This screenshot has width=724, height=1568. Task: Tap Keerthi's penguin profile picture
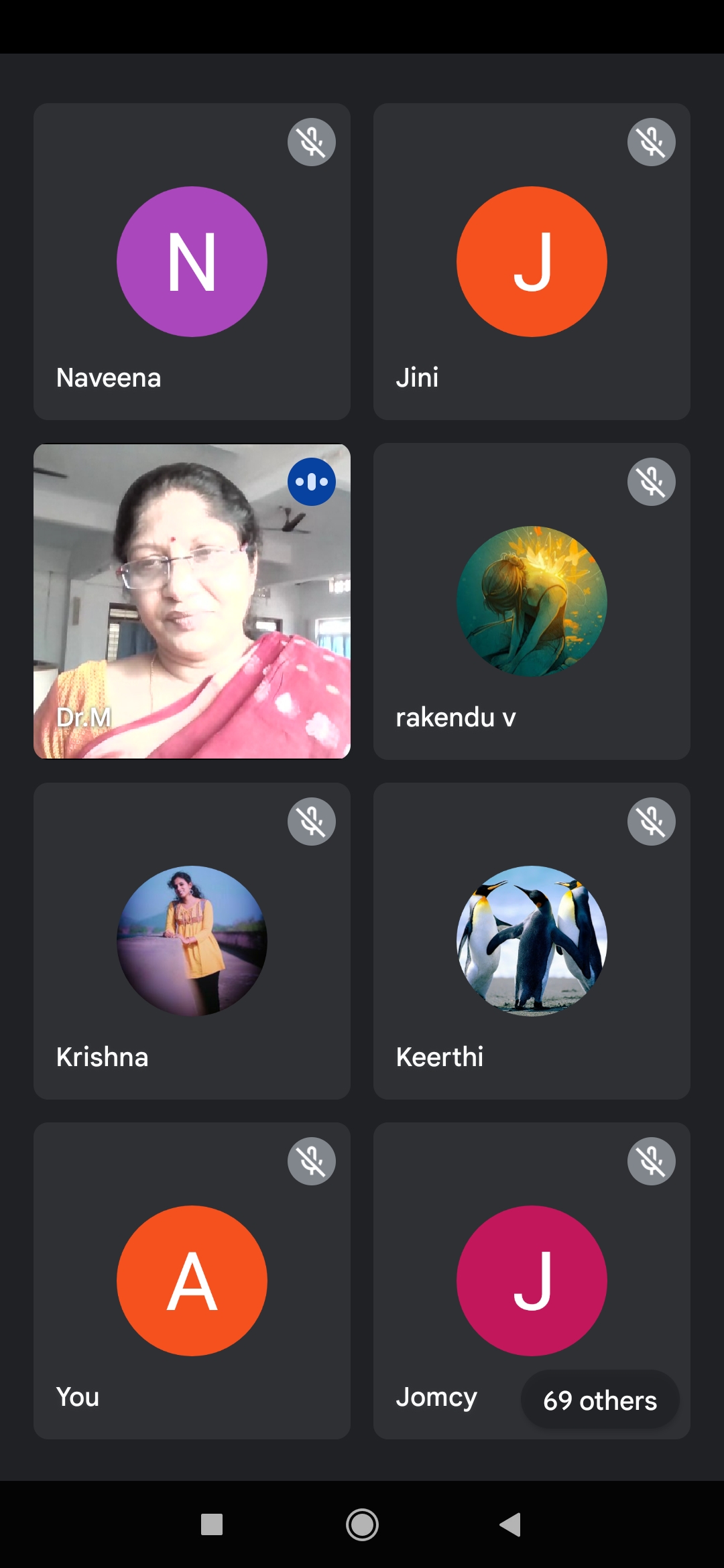click(532, 941)
